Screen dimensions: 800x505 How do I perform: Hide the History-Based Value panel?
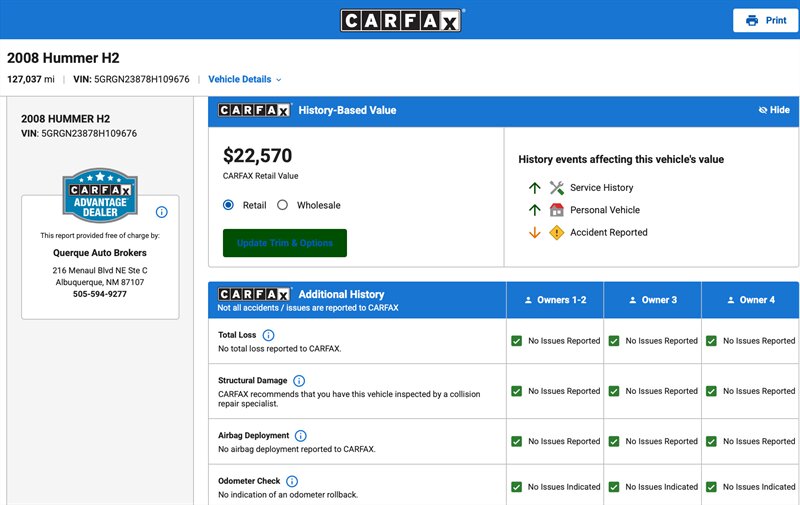pos(774,110)
